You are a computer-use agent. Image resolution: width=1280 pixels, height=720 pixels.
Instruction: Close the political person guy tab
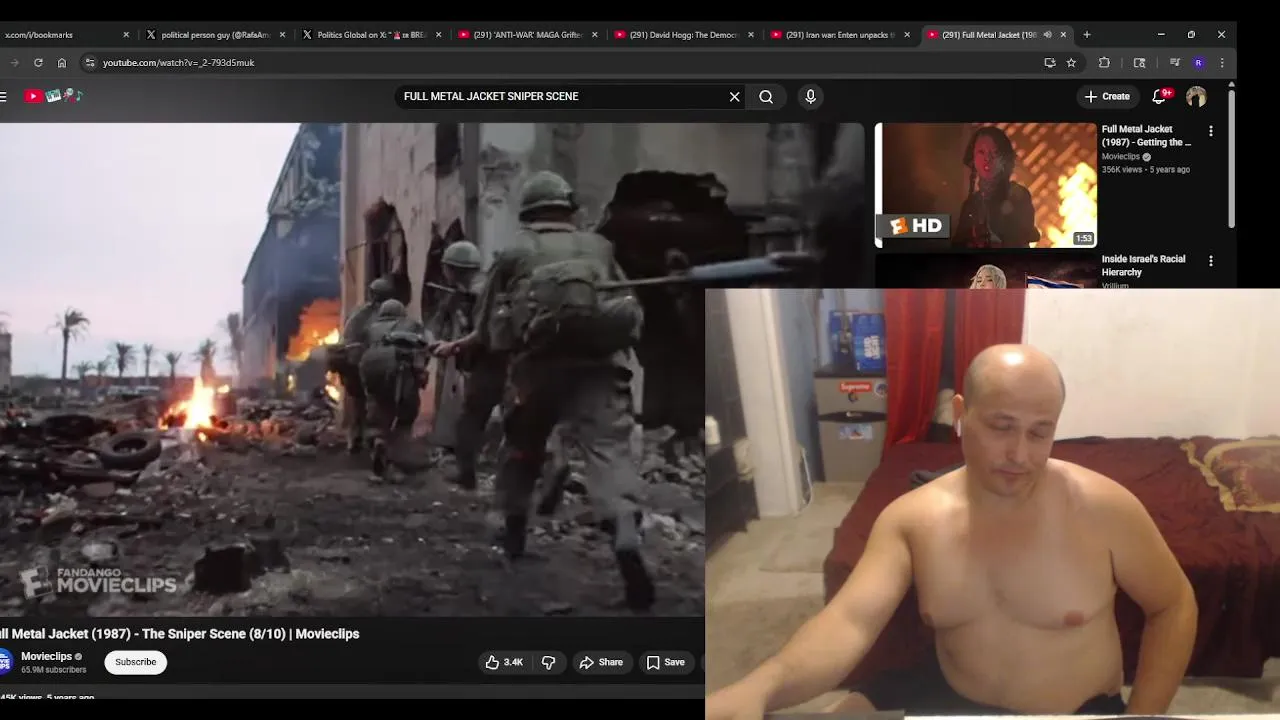(x=282, y=34)
